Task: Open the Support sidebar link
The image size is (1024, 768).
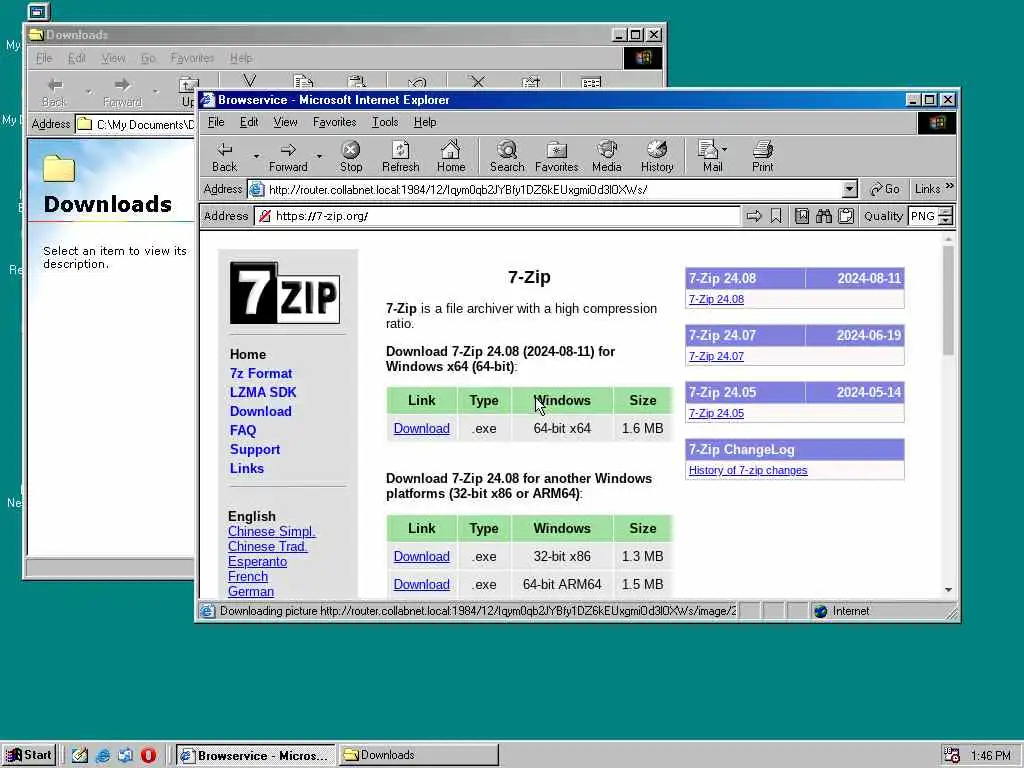Action: tap(255, 449)
